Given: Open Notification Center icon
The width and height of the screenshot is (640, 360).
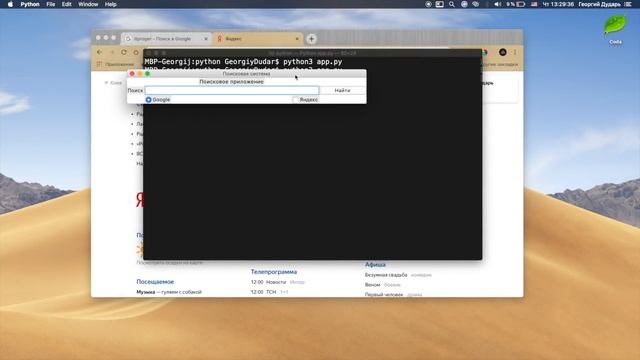Looking at the screenshot, I should tap(628, 4).
